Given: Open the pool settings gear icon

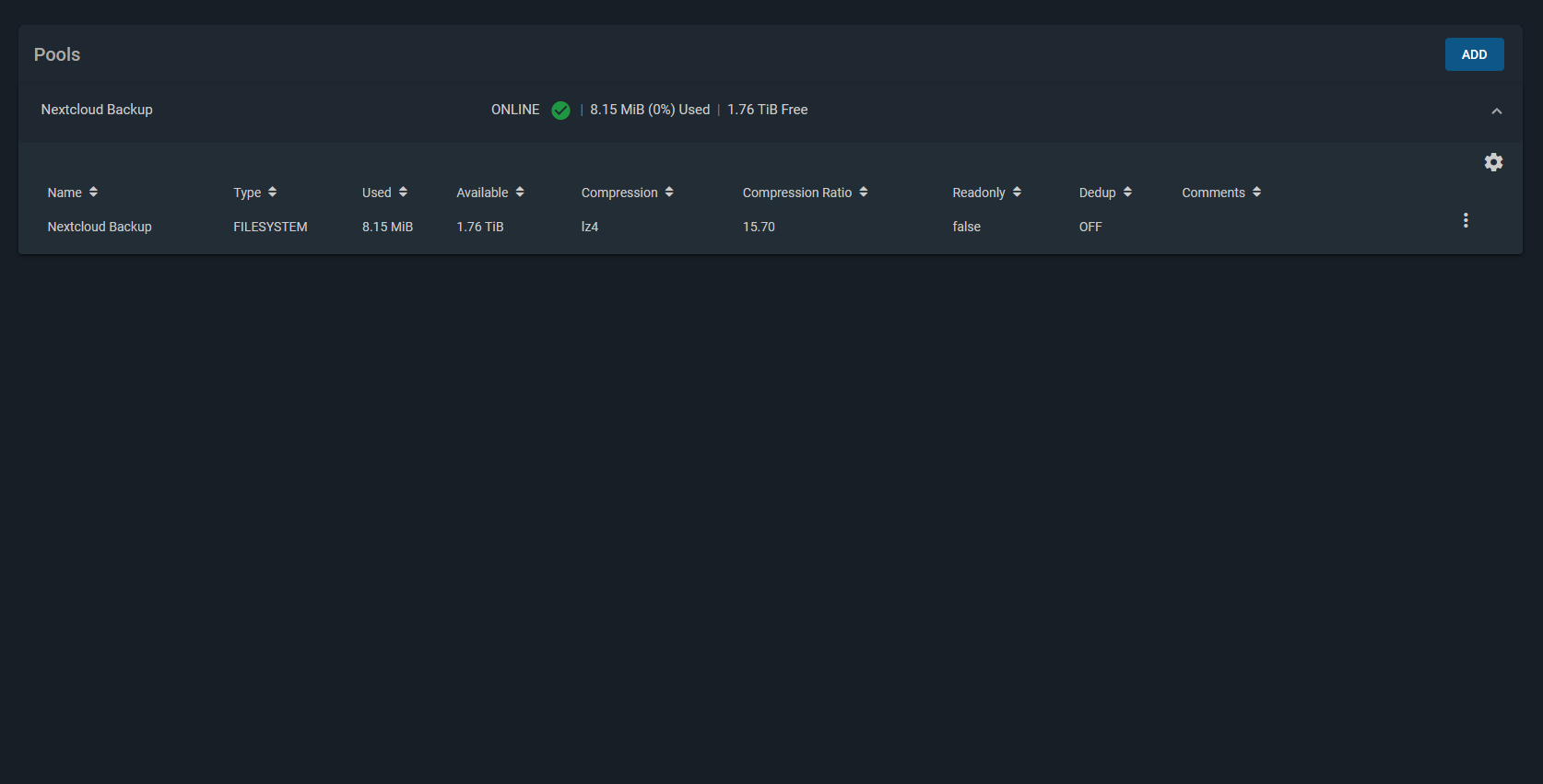Looking at the screenshot, I should click(1493, 162).
